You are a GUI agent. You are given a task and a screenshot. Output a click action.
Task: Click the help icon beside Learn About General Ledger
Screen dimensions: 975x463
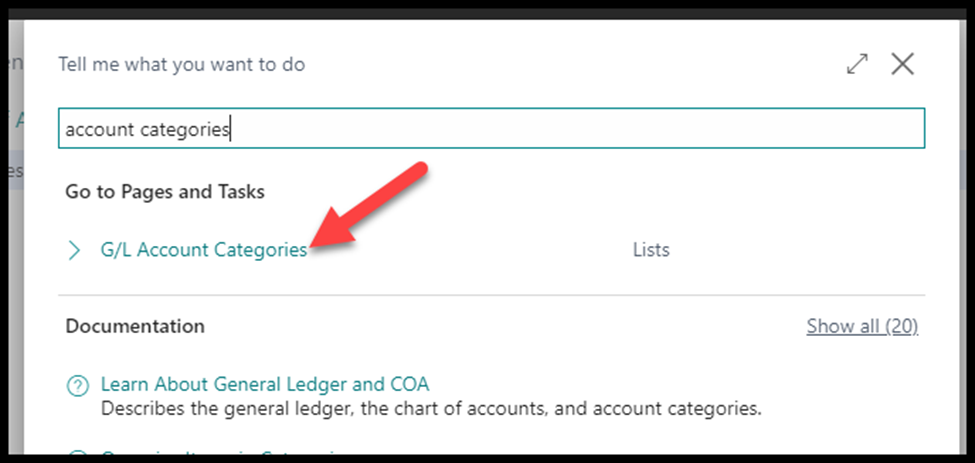(76, 385)
